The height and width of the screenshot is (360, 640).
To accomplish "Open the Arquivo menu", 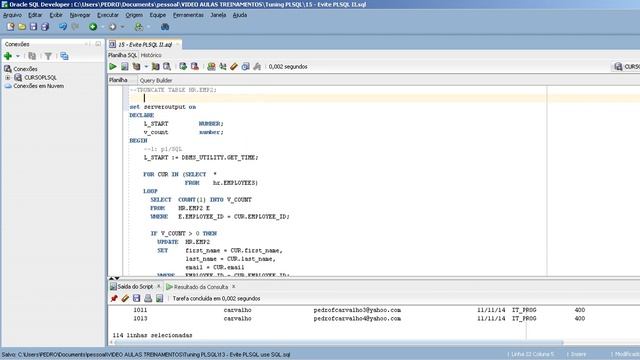I will click(x=12, y=15).
